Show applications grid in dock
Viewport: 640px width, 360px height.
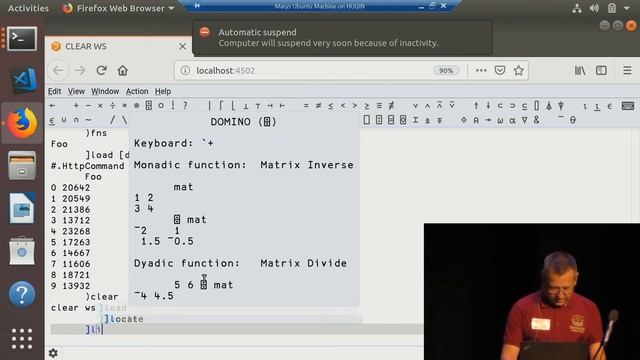click(22, 339)
